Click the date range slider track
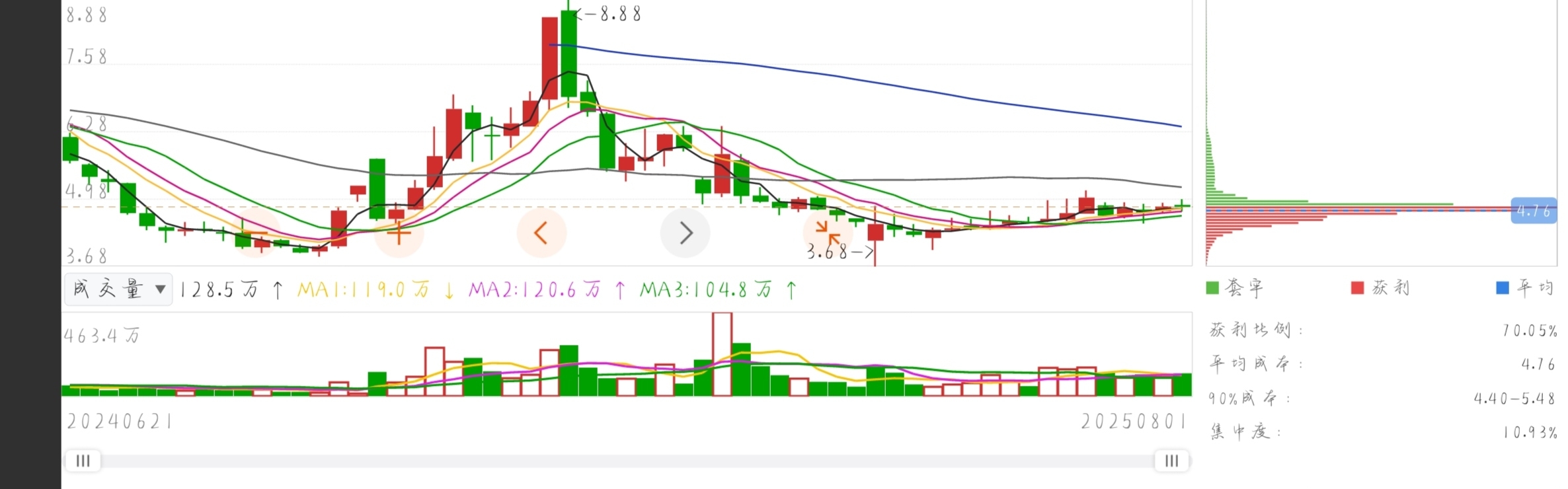Screen dimensions: 1568x489 tap(627, 461)
